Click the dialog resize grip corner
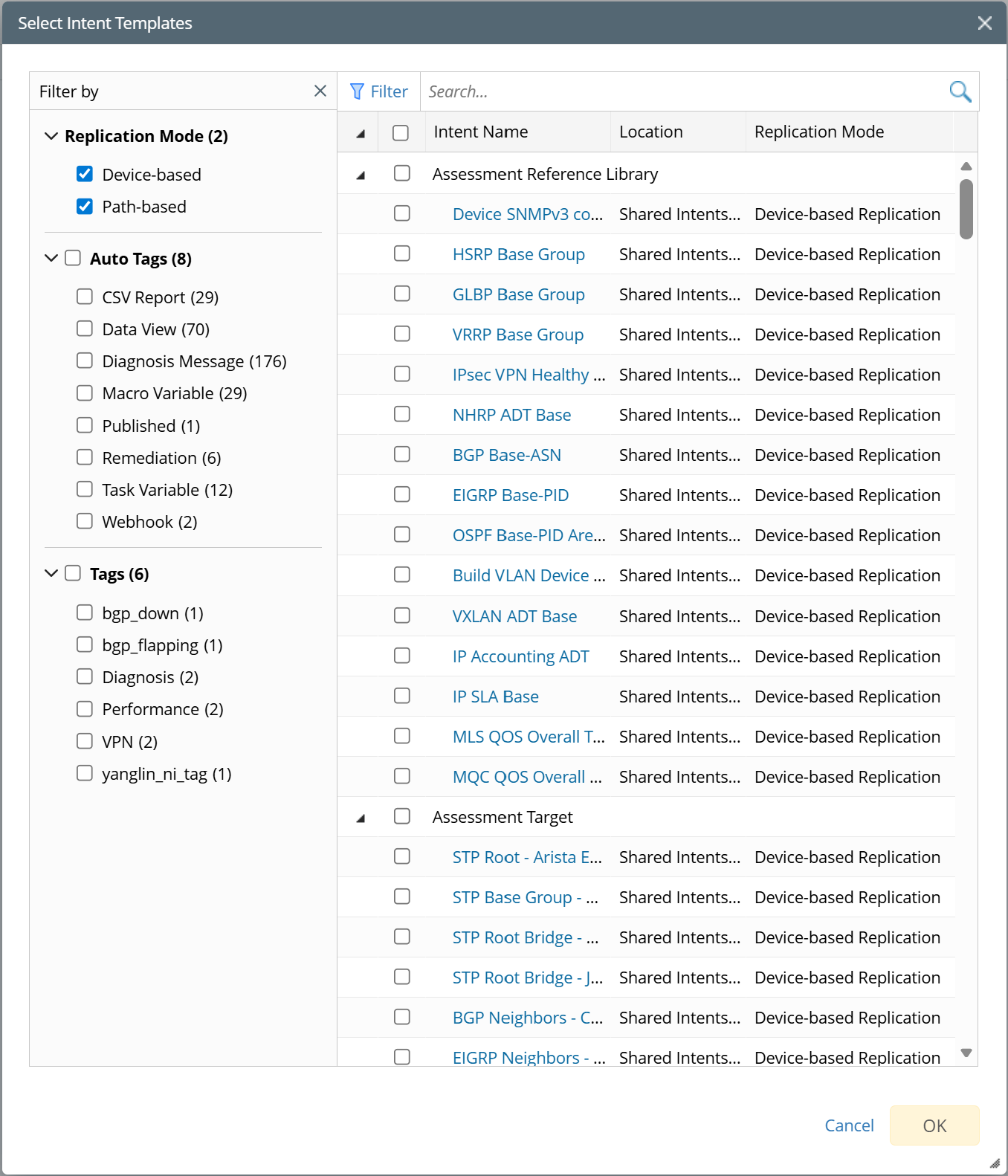The width and height of the screenshot is (1008, 1176). click(995, 1163)
